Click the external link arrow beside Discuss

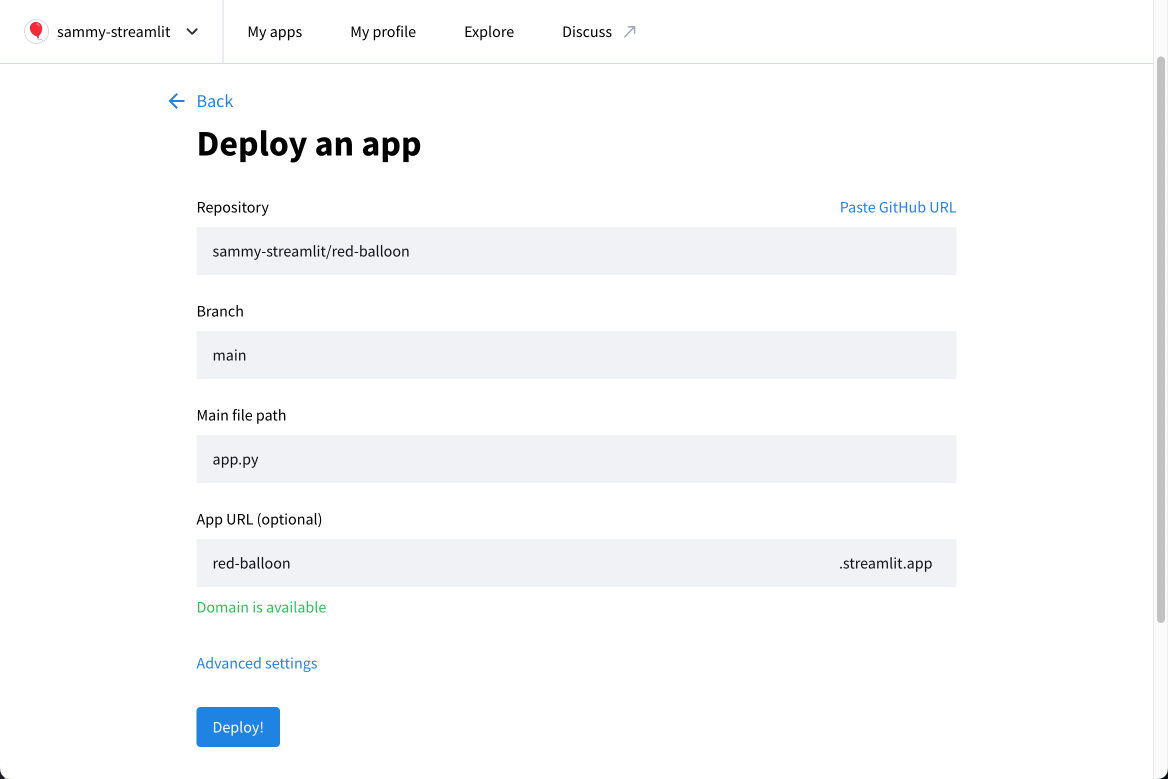click(x=629, y=31)
